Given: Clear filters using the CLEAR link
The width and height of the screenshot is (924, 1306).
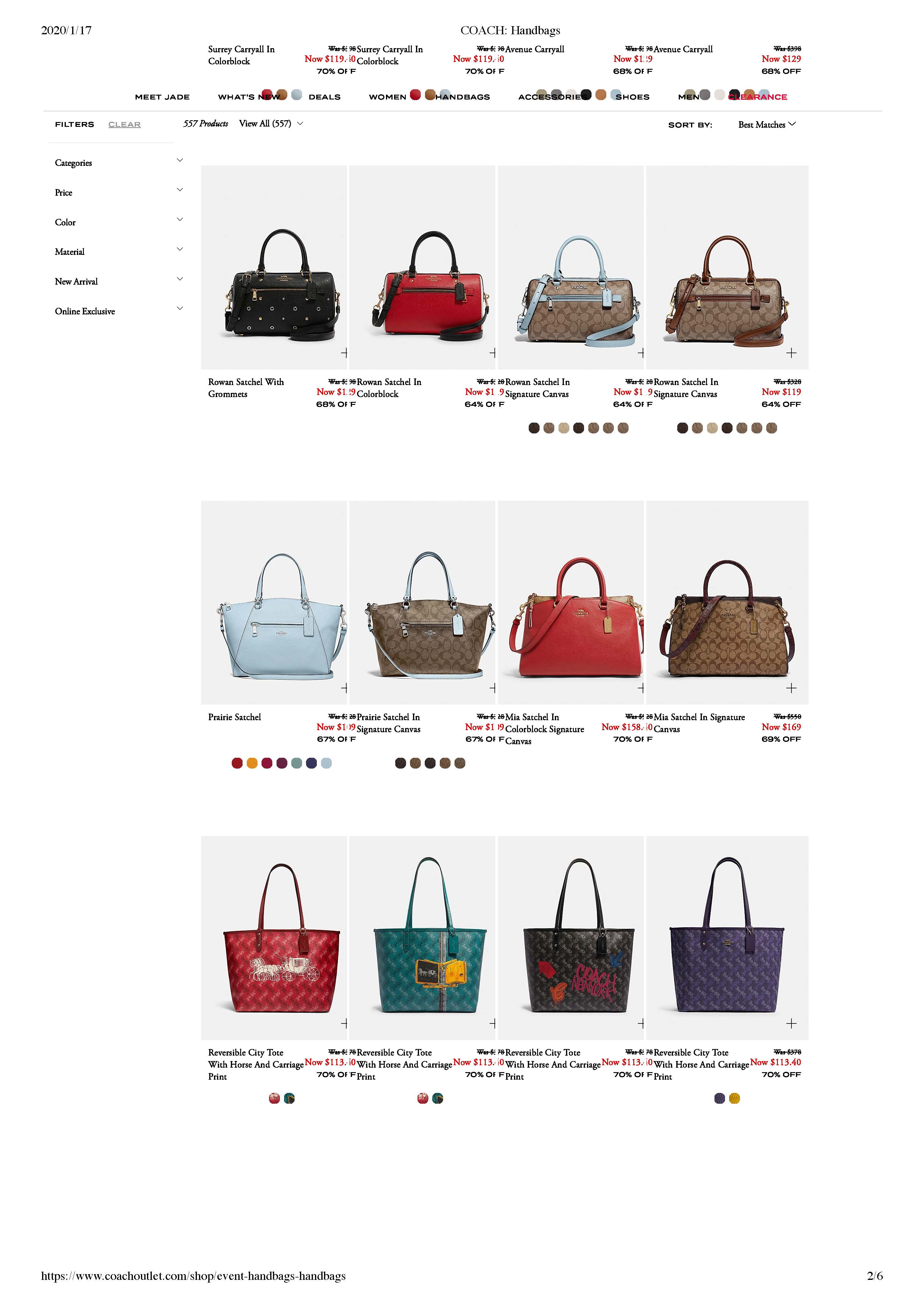Looking at the screenshot, I should 124,124.
